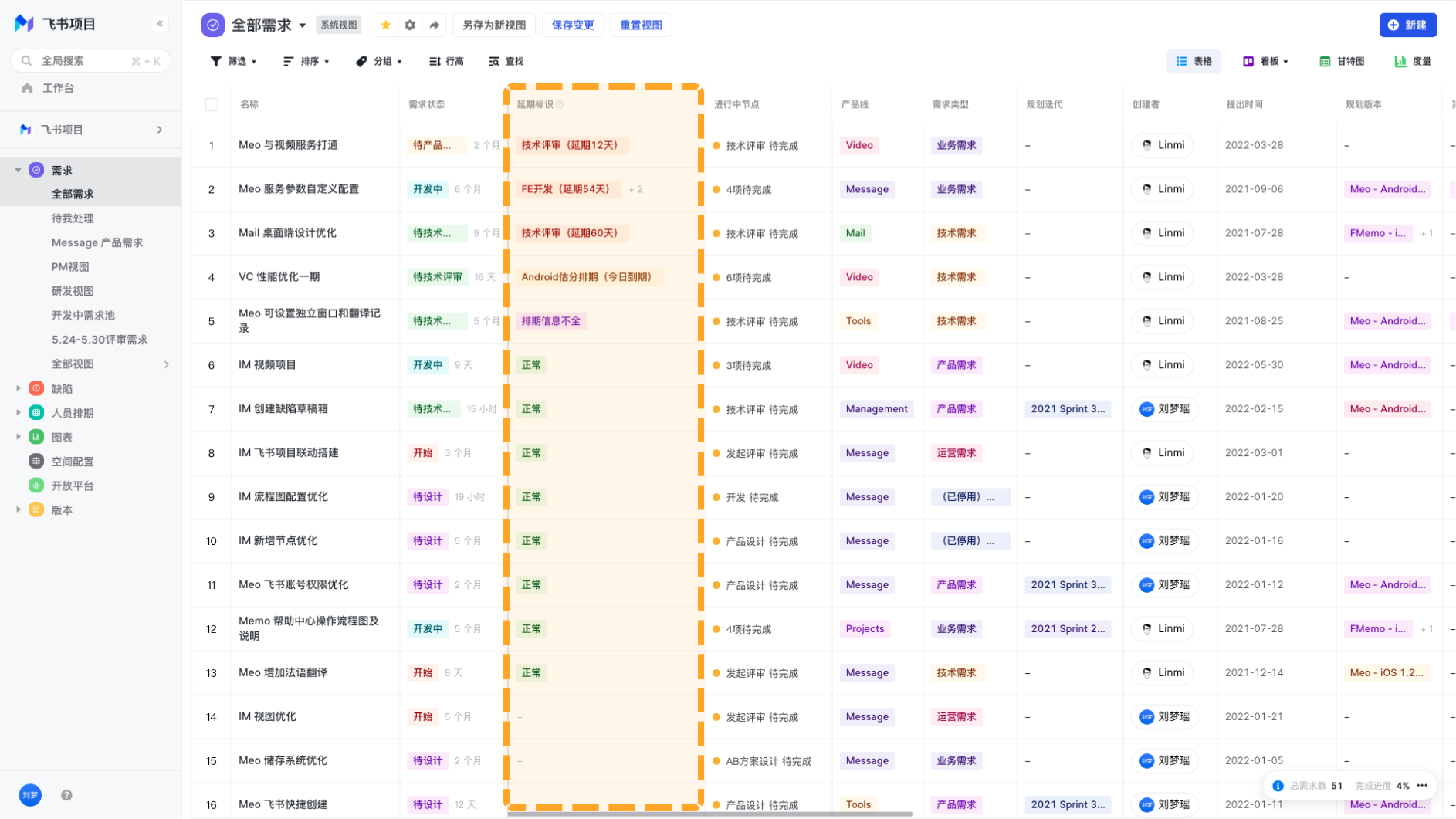Click the 新建 create button
The image size is (1456, 819).
(1408, 25)
